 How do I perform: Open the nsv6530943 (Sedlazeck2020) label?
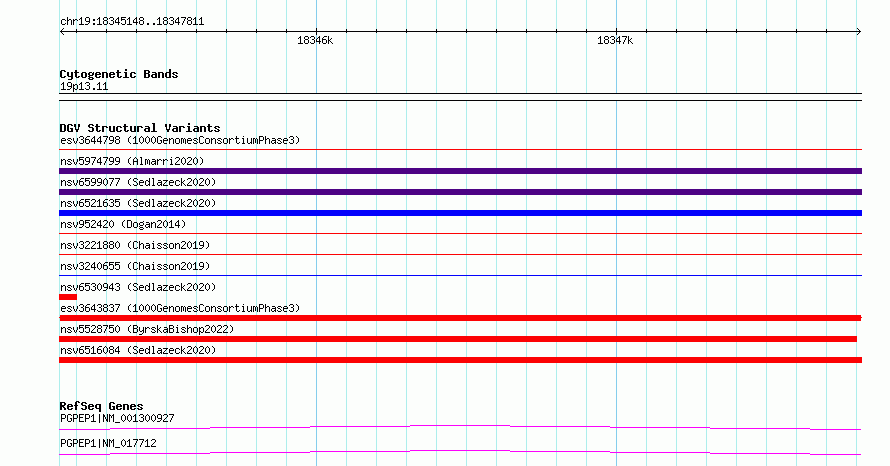point(138,287)
